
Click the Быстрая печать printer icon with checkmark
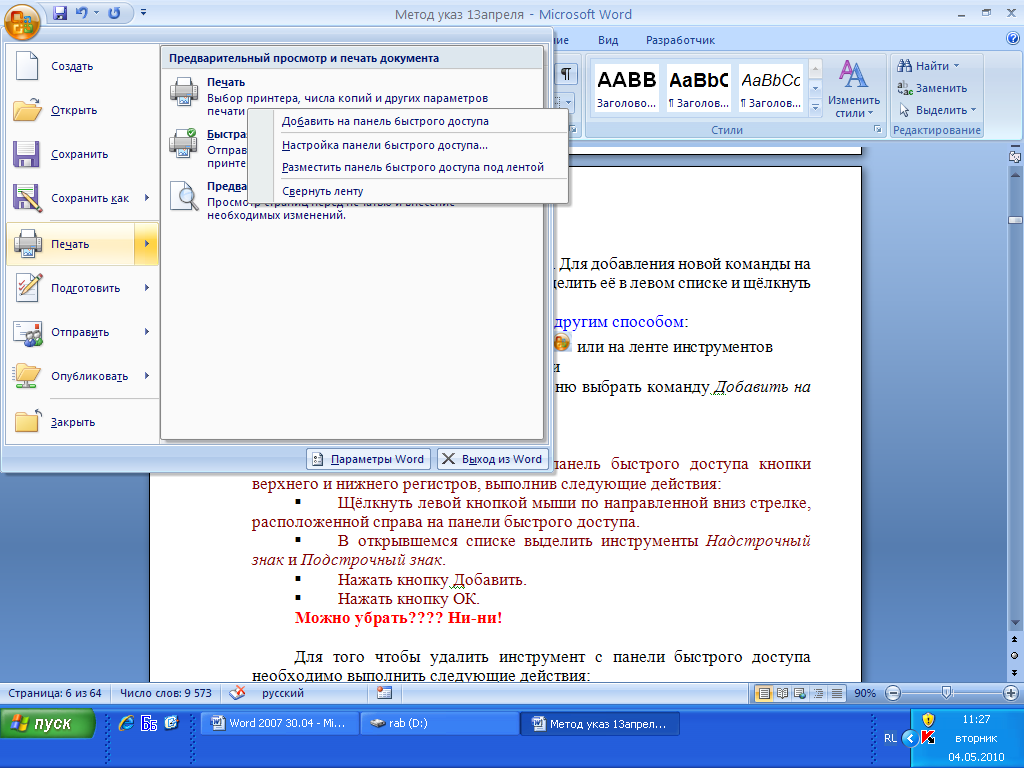click(184, 143)
